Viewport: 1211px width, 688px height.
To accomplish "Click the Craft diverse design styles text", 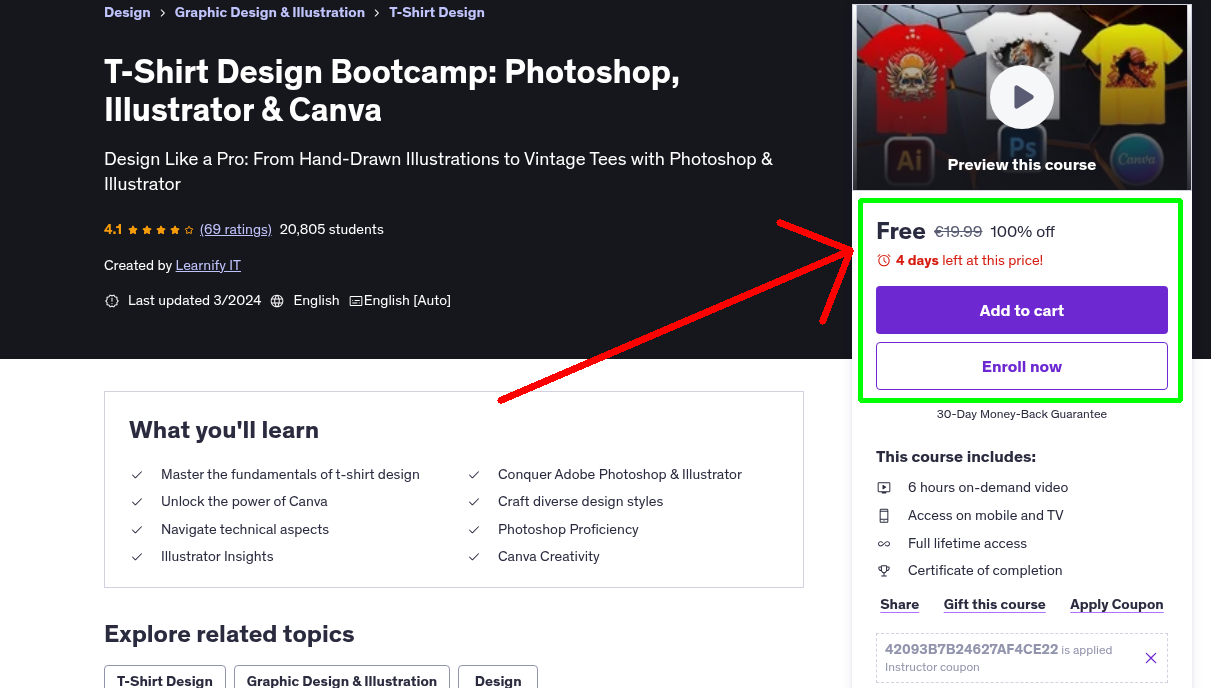I will tap(581, 501).
